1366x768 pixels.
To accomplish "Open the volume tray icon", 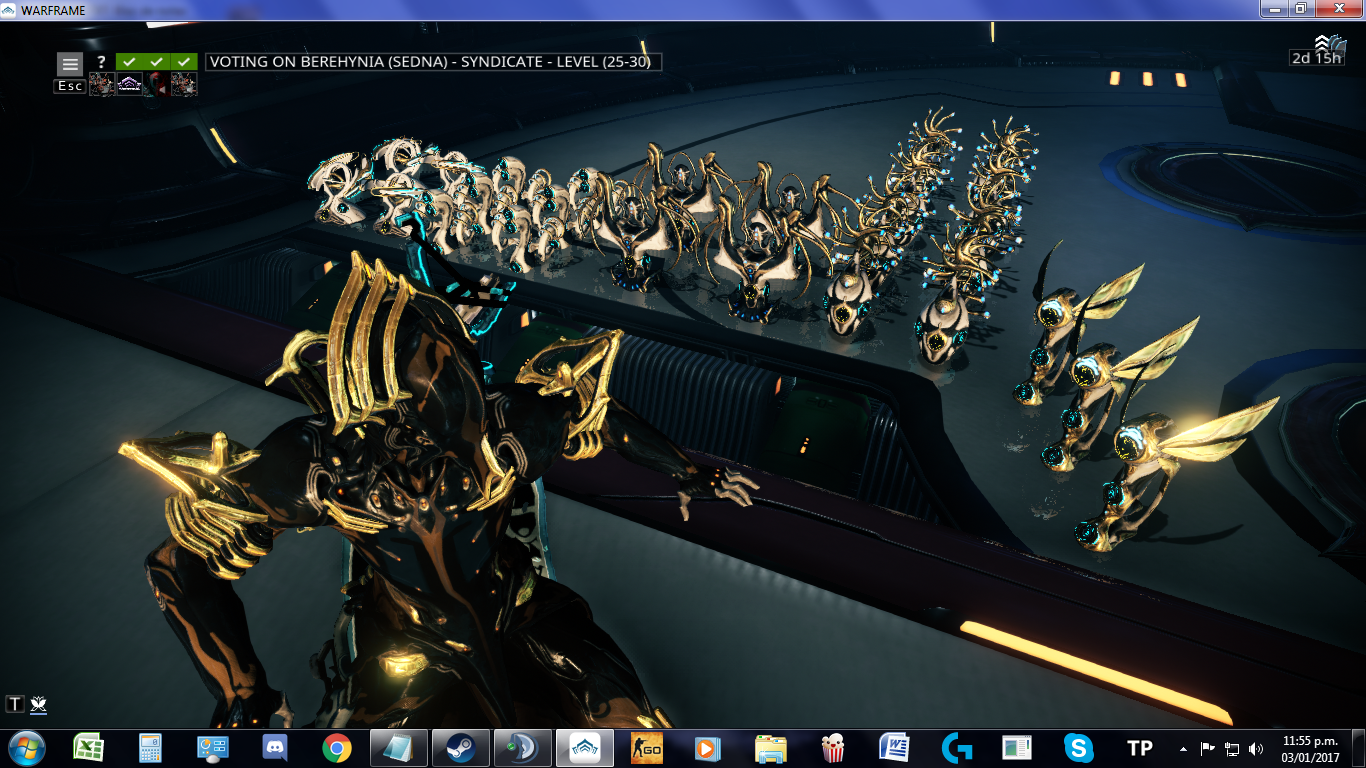I will click(x=1256, y=748).
